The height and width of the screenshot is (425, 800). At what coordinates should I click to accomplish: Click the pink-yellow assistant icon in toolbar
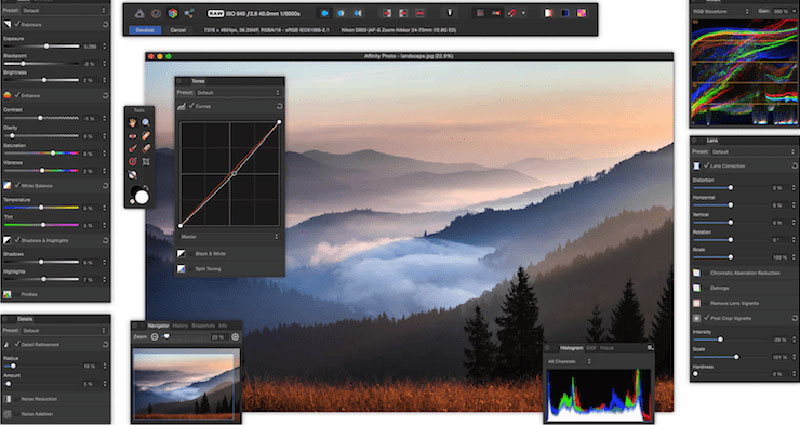pos(581,13)
